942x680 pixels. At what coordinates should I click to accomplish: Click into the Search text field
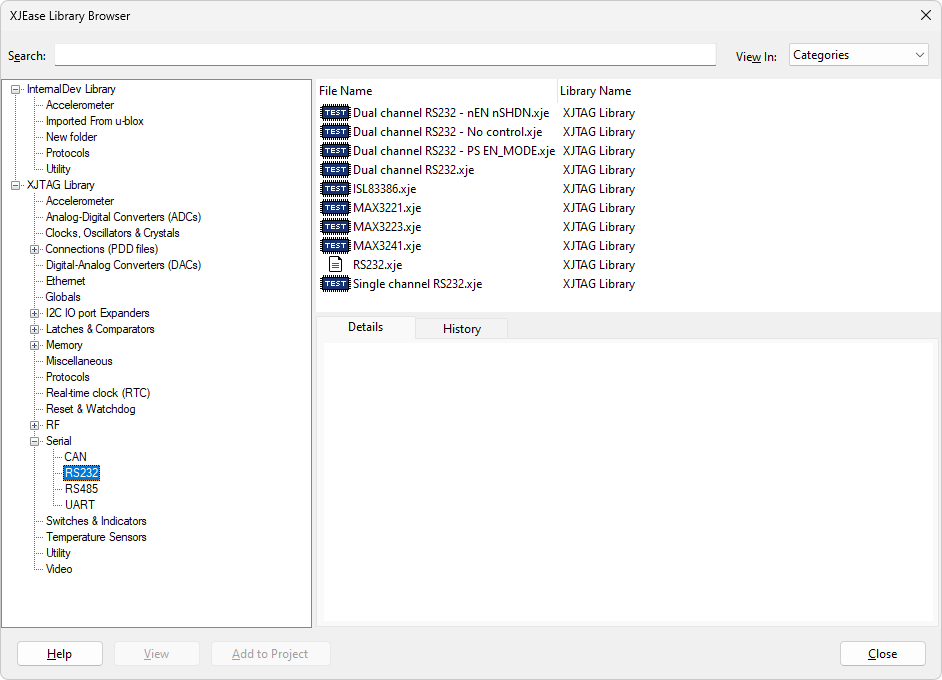[x=385, y=55]
